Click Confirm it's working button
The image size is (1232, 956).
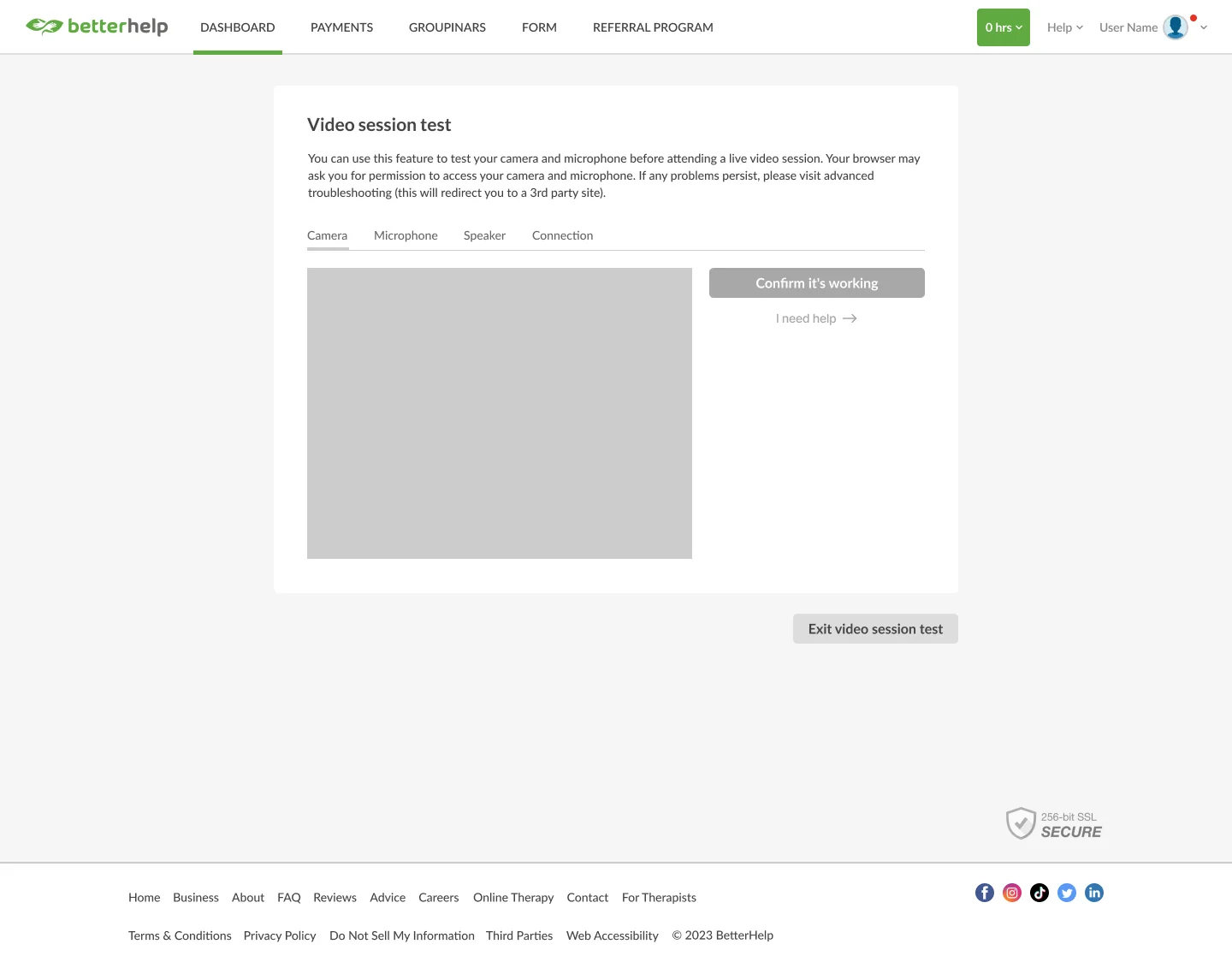point(817,283)
